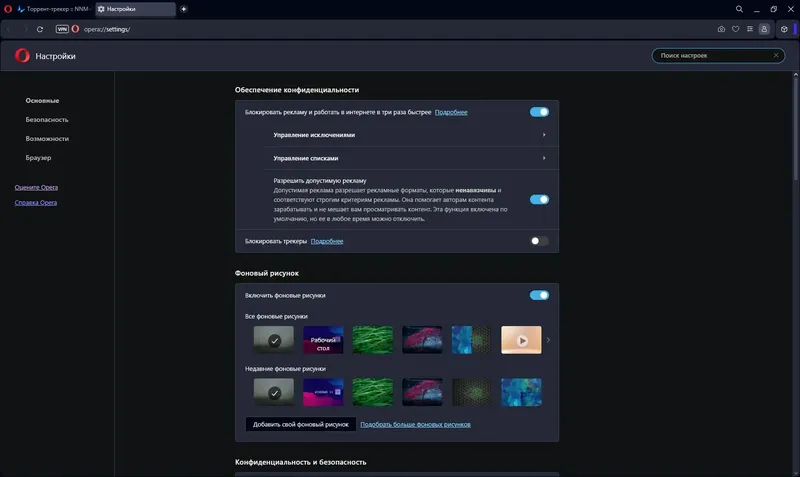
Task: Open the Браузер settings section
Action: pyautogui.click(x=38, y=158)
